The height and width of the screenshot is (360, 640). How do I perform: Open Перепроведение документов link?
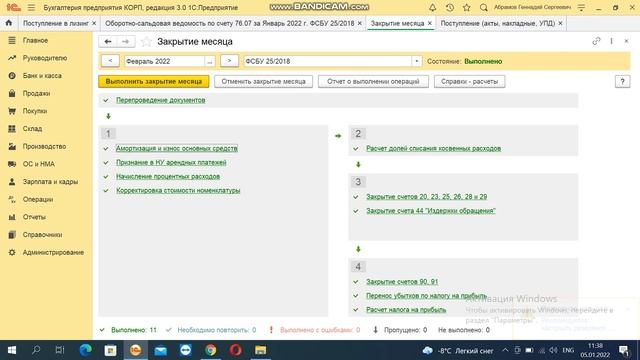pos(160,100)
